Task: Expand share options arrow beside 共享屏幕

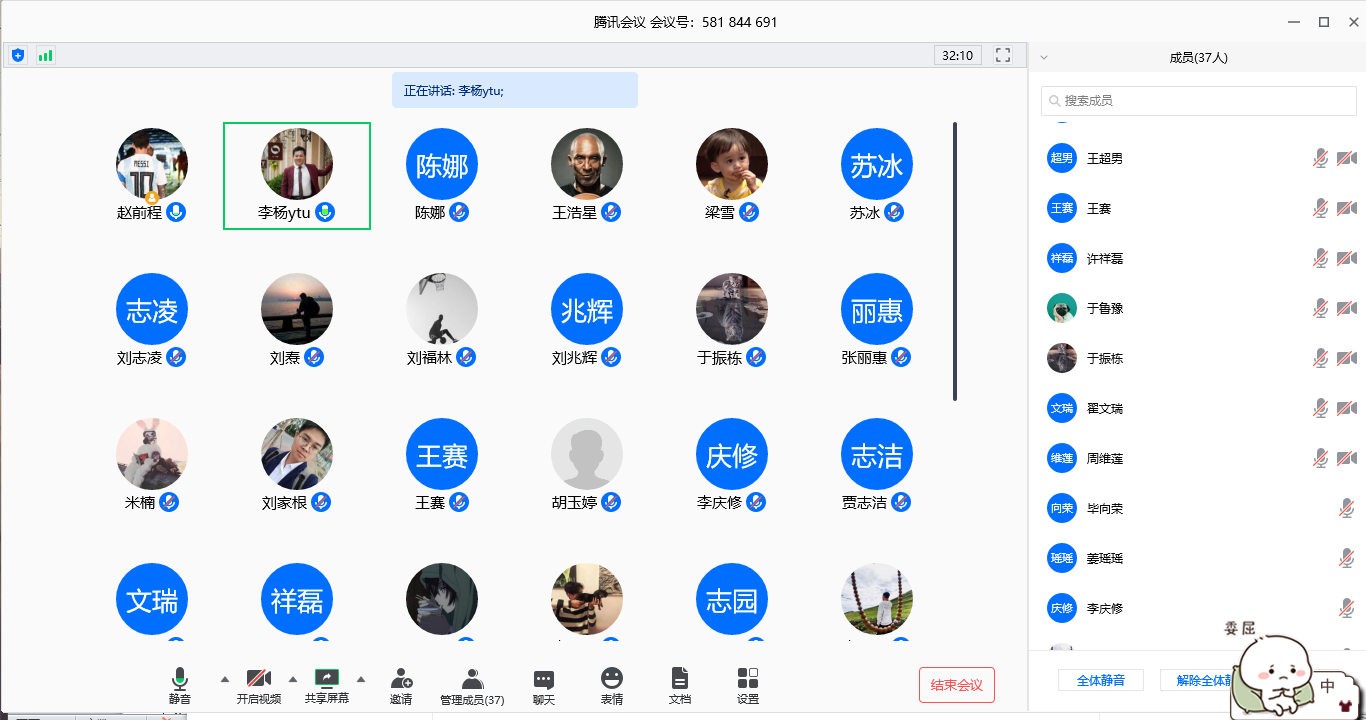Action: coord(361,679)
